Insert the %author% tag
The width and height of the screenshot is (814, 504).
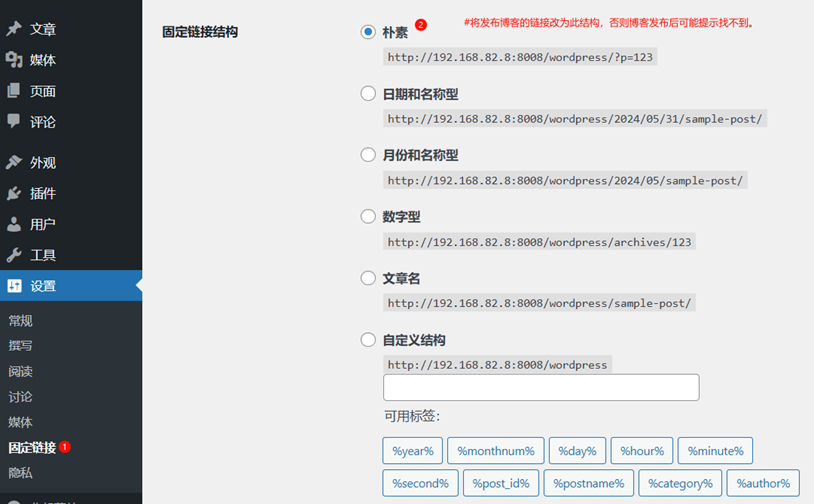763,483
